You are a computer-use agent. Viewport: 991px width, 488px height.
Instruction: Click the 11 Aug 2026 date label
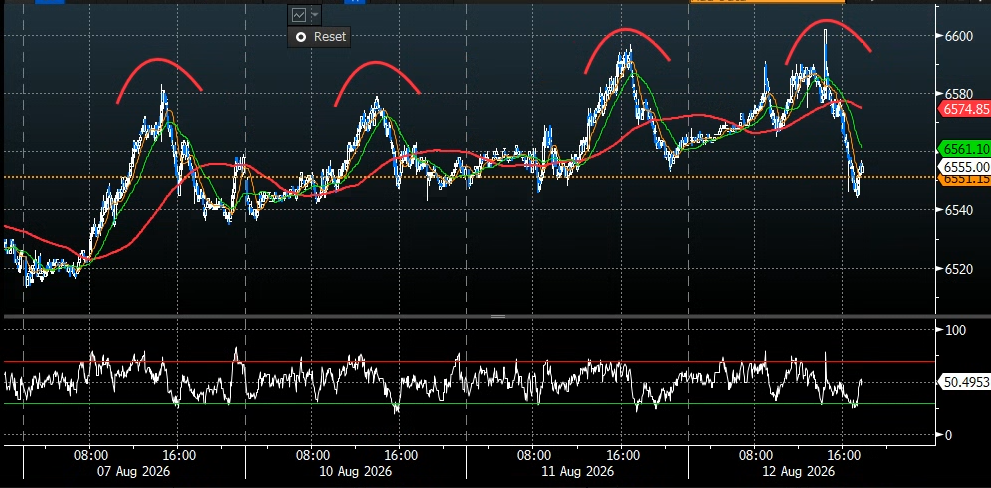pos(577,472)
